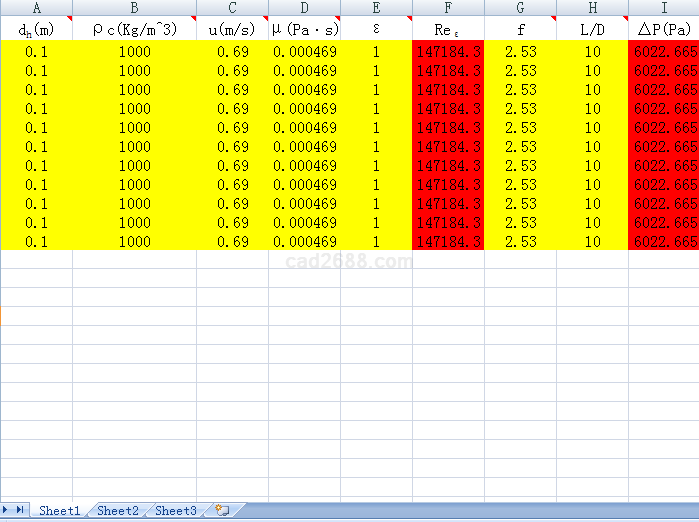Click the f header cell in column G
This screenshot has width=699, height=522.
tap(520, 30)
